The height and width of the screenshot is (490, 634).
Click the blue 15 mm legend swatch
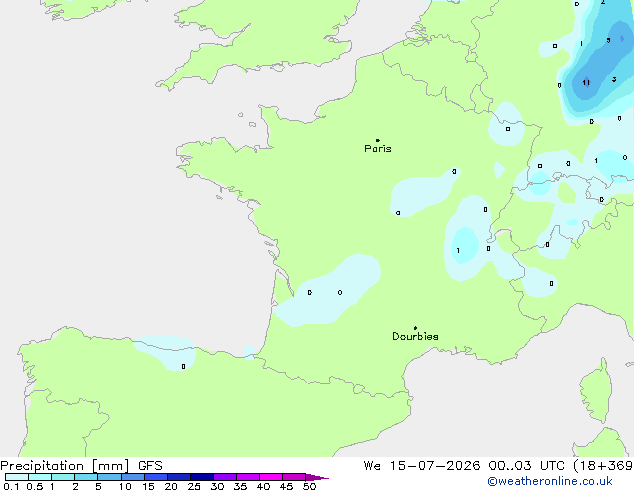coord(156,477)
